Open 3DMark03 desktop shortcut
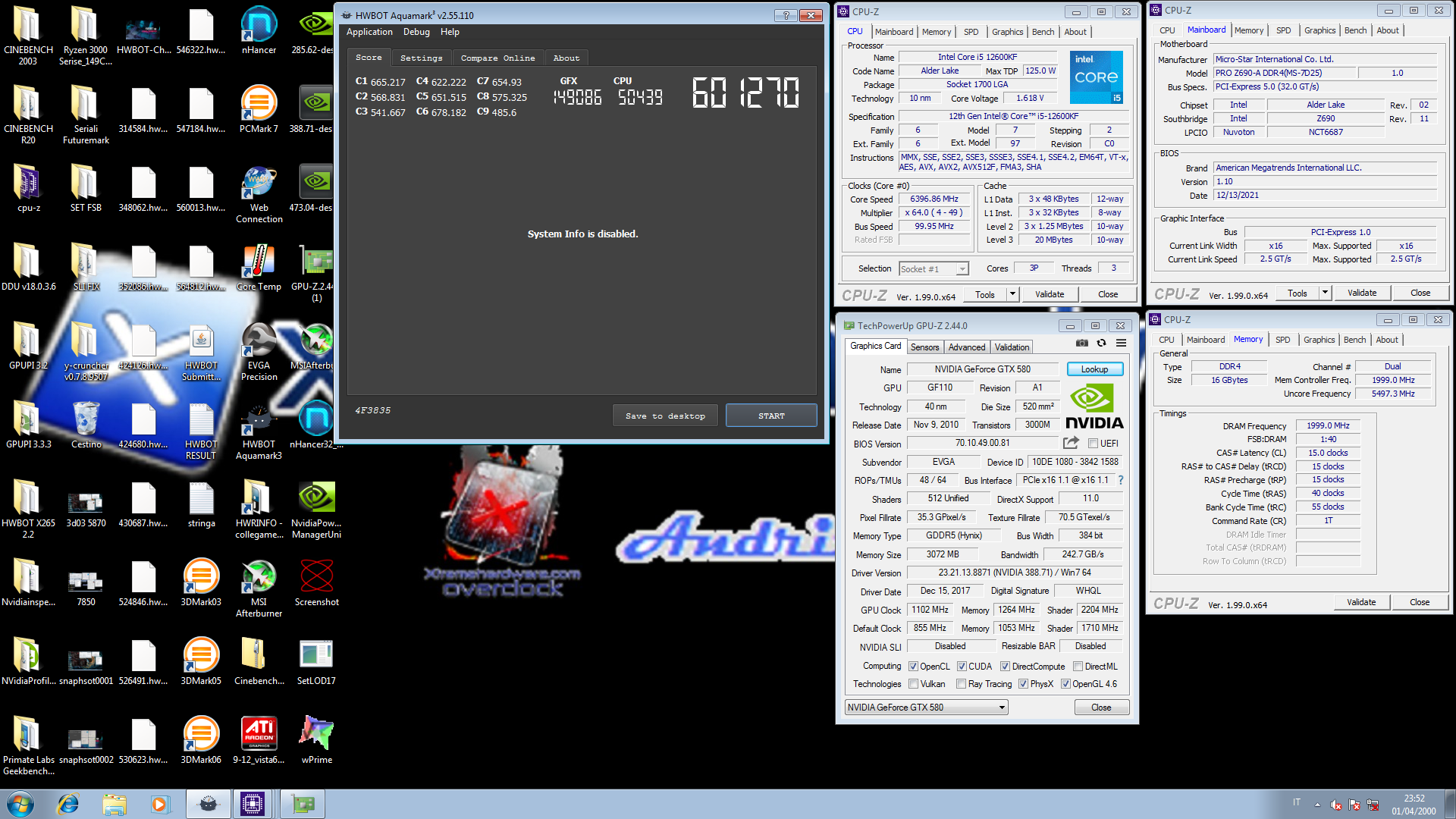The width and height of the screenshot is (1456, 819). click(x=201, y=582)
